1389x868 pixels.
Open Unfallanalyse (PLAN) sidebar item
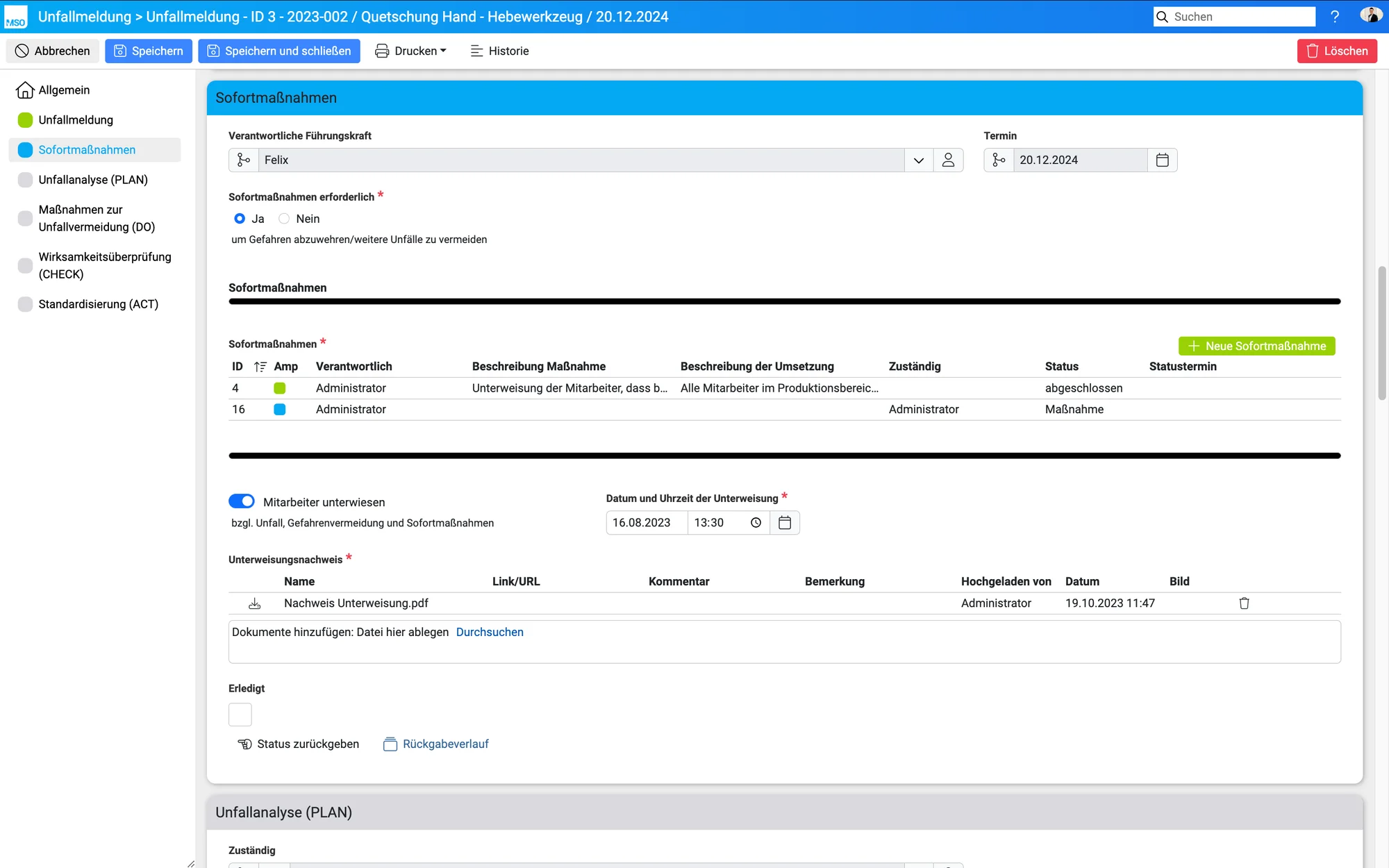pos(93,180)
